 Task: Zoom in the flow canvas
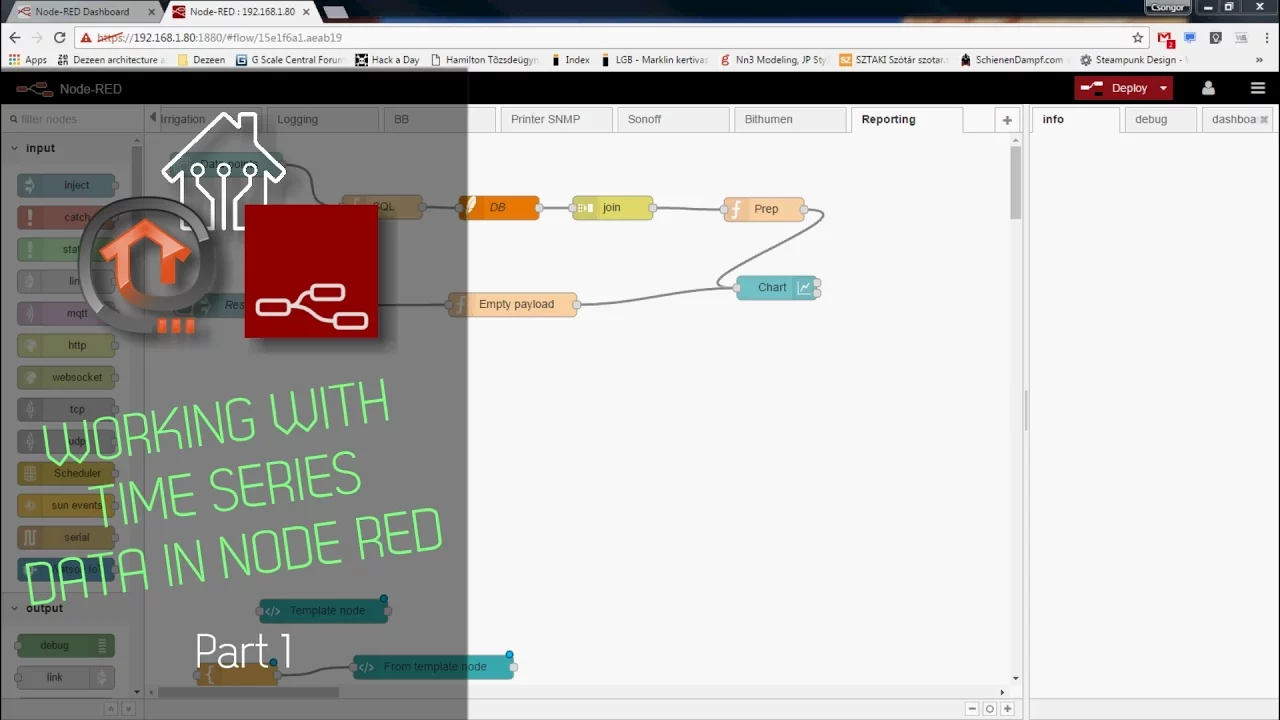pos(1007,709)
